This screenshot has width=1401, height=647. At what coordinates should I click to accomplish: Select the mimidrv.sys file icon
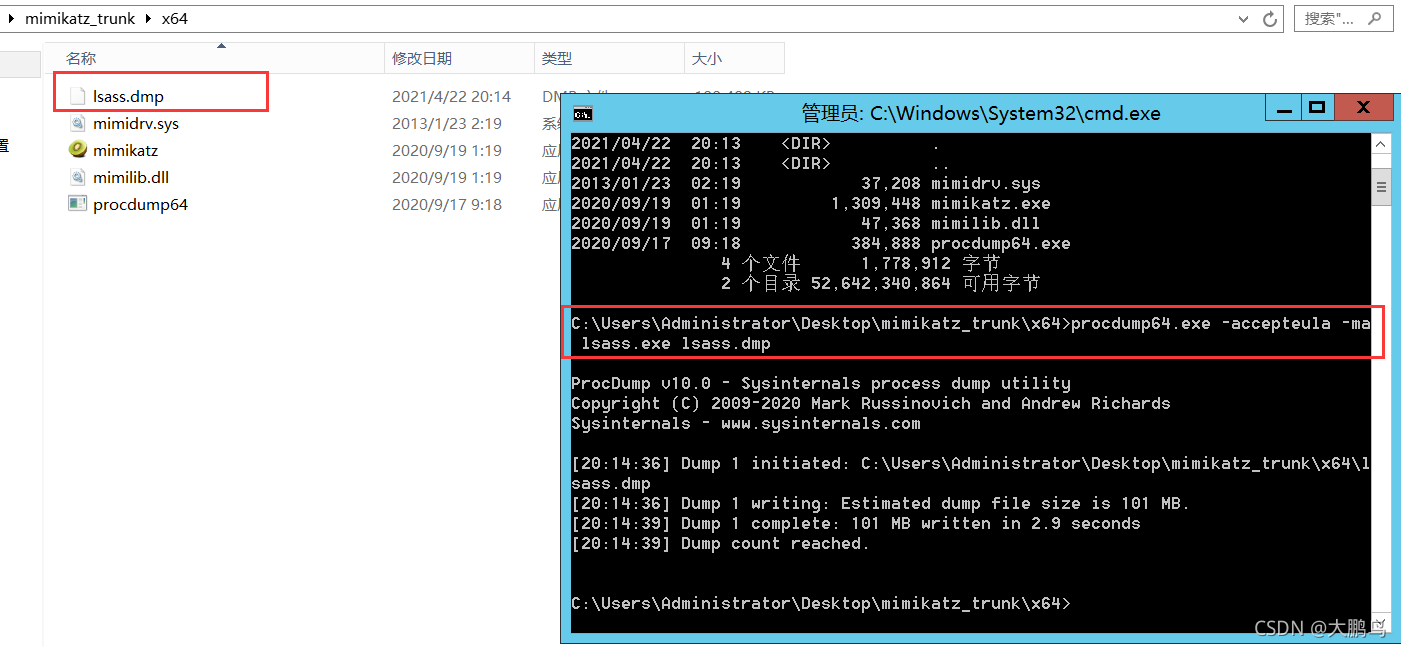point(77,124)
